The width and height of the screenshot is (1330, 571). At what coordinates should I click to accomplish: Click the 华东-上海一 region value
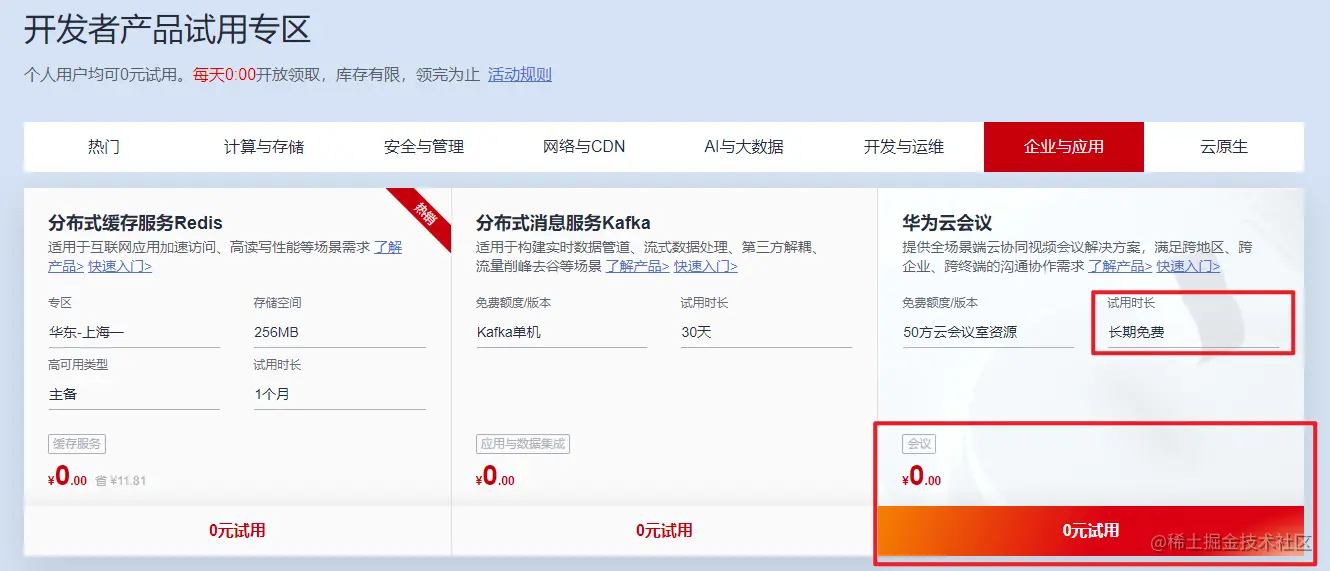[86, 332]
